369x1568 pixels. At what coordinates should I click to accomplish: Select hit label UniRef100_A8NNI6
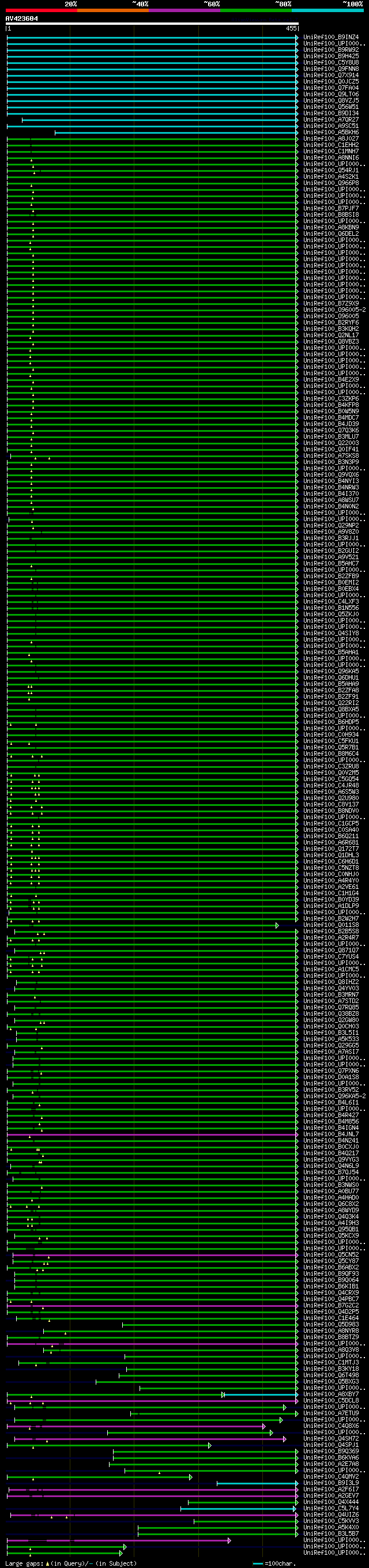point(332,157)
